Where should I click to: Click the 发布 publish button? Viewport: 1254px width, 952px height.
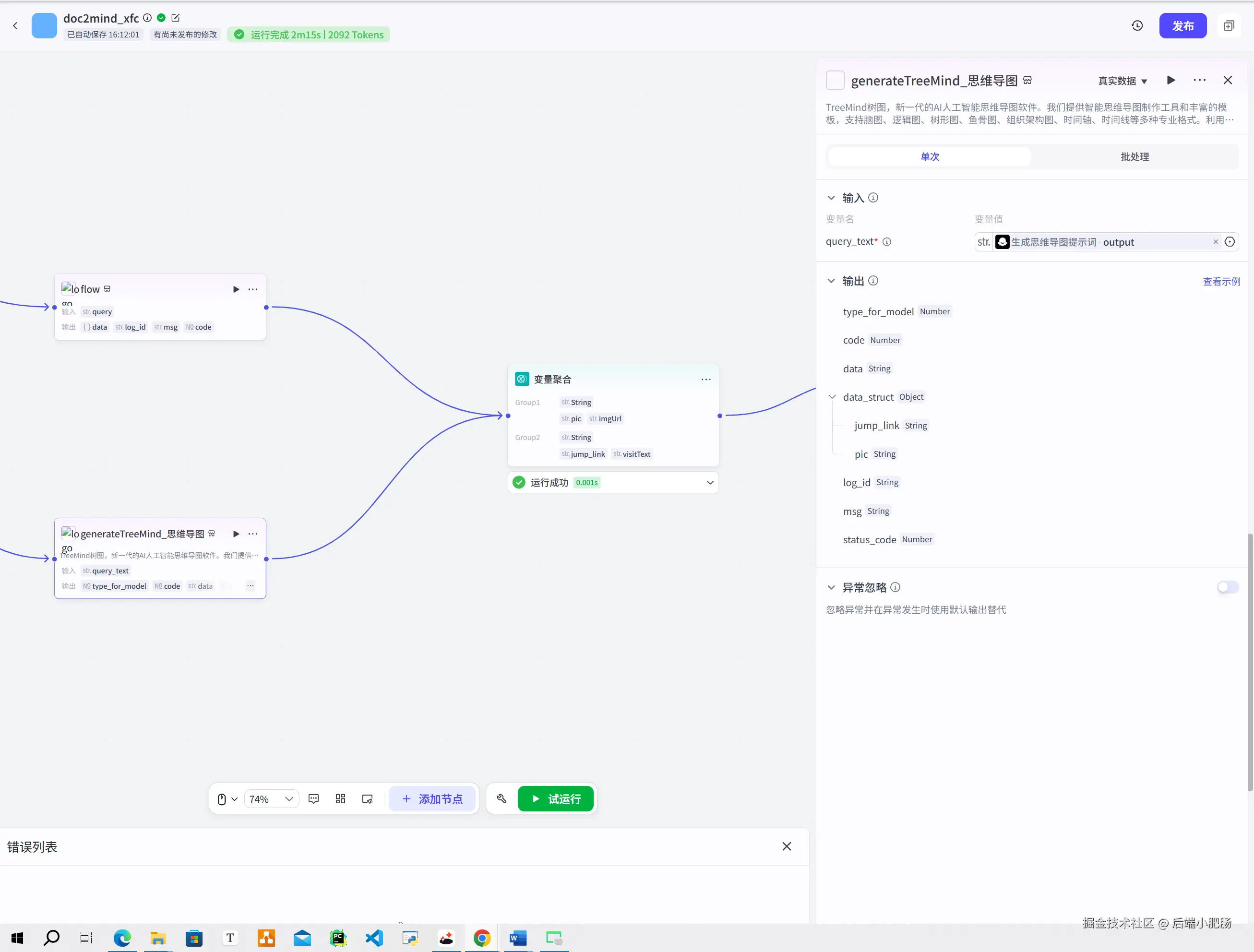[x=1182, y=25]
